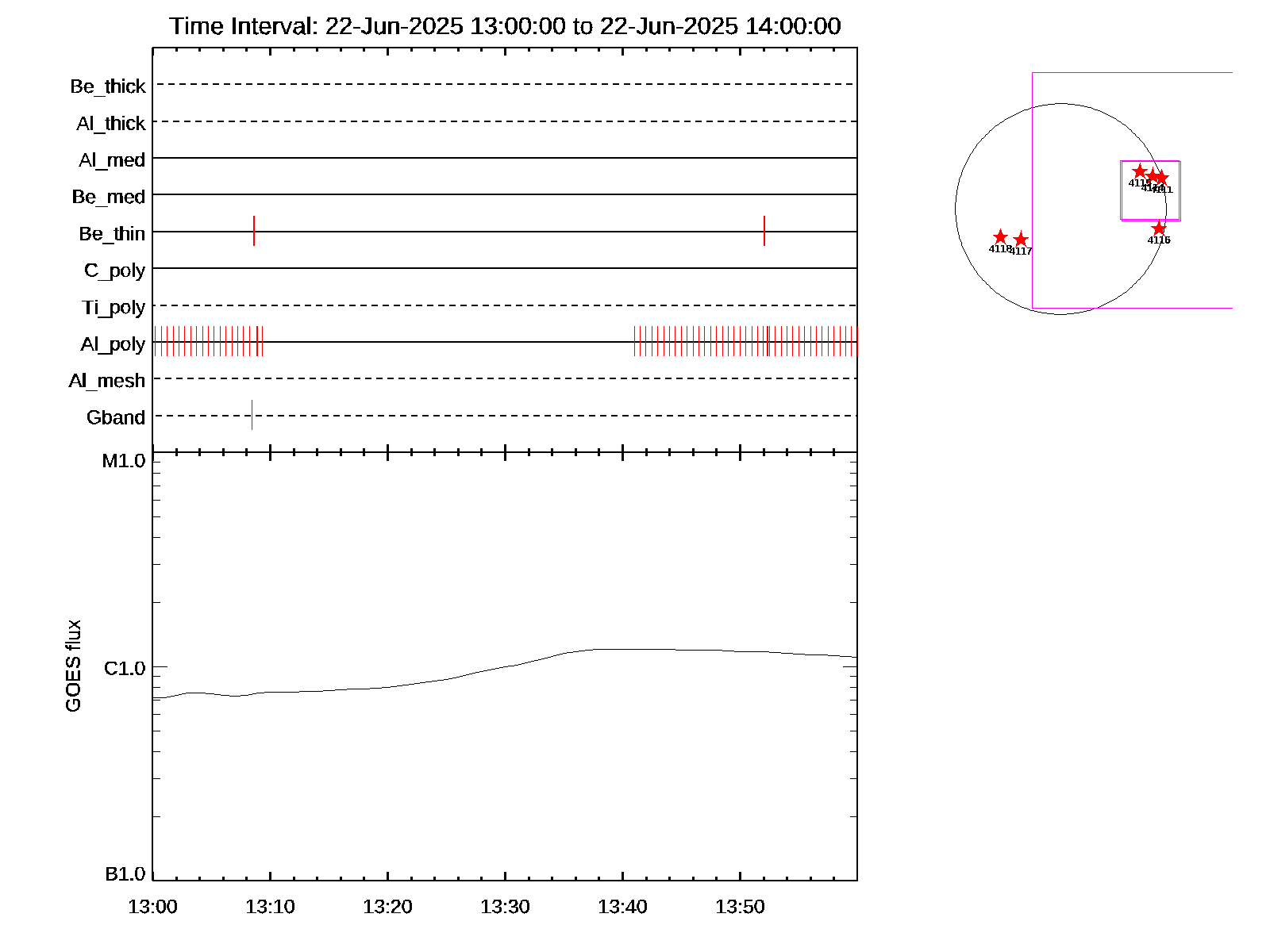The width and height of the screenshot is (1270, 952).
Task: Click the Al_mesh filter label
Action: click(107, 381)
